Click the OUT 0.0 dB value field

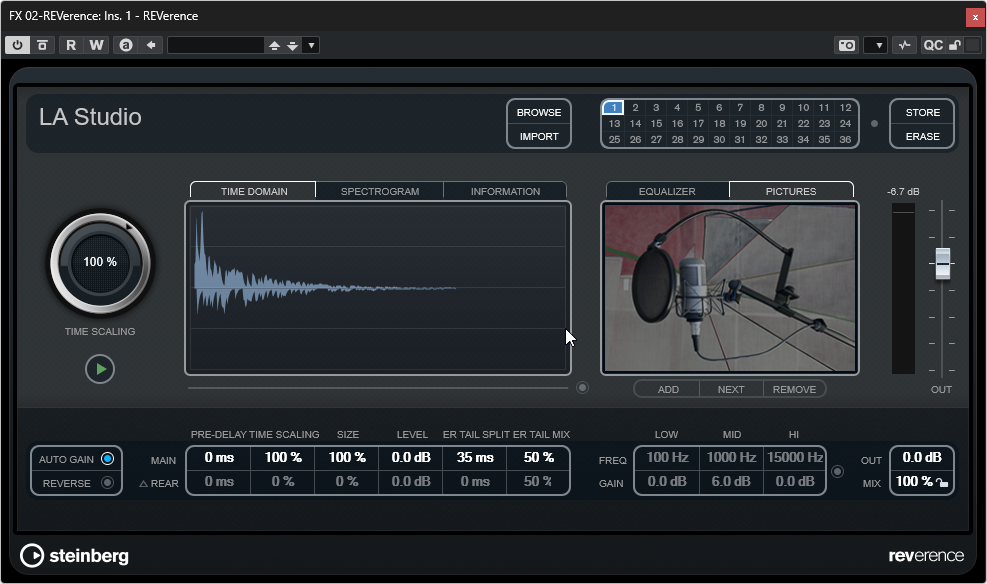coord(922,458)
